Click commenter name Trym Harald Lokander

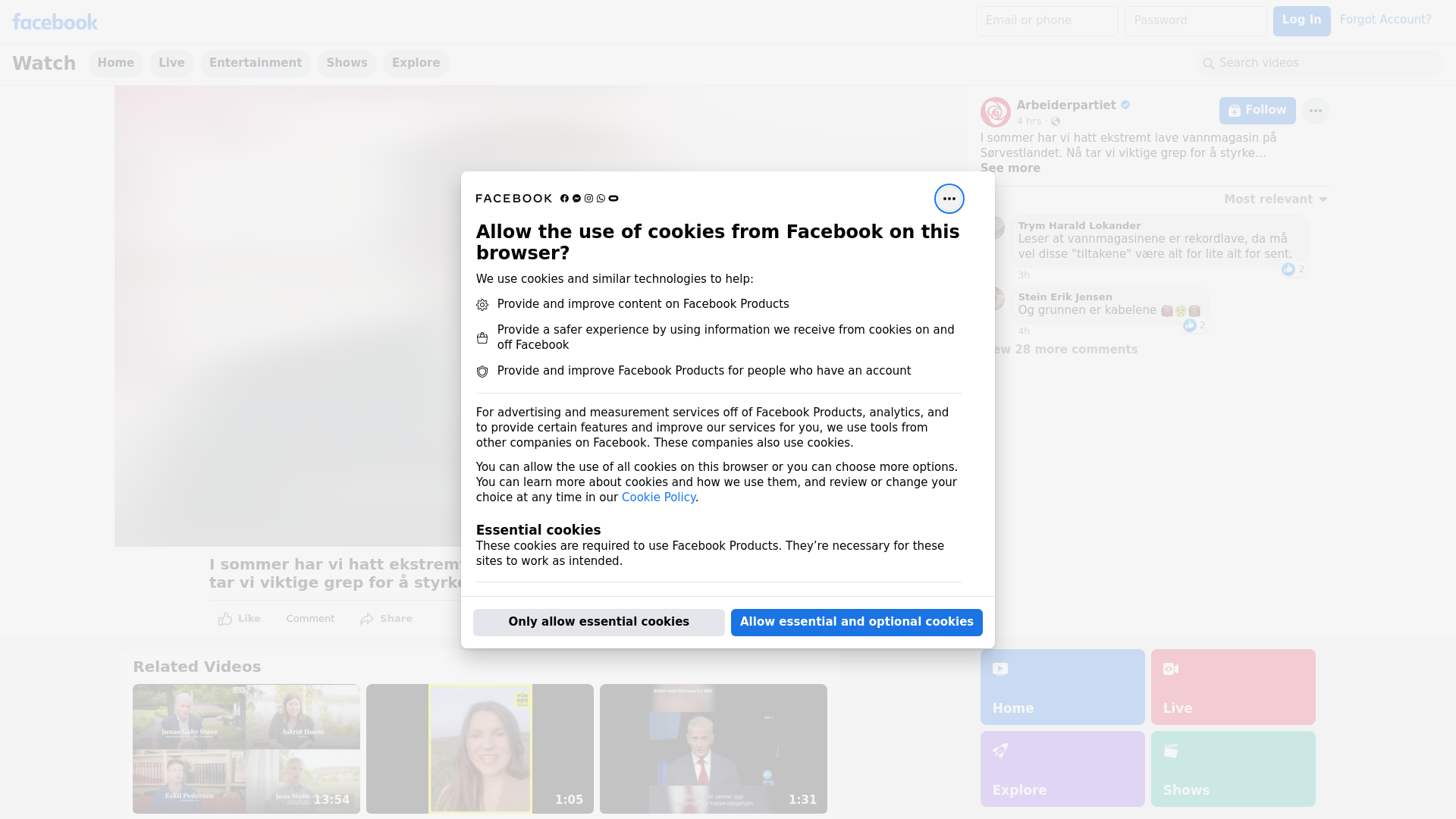point(1079,226)
